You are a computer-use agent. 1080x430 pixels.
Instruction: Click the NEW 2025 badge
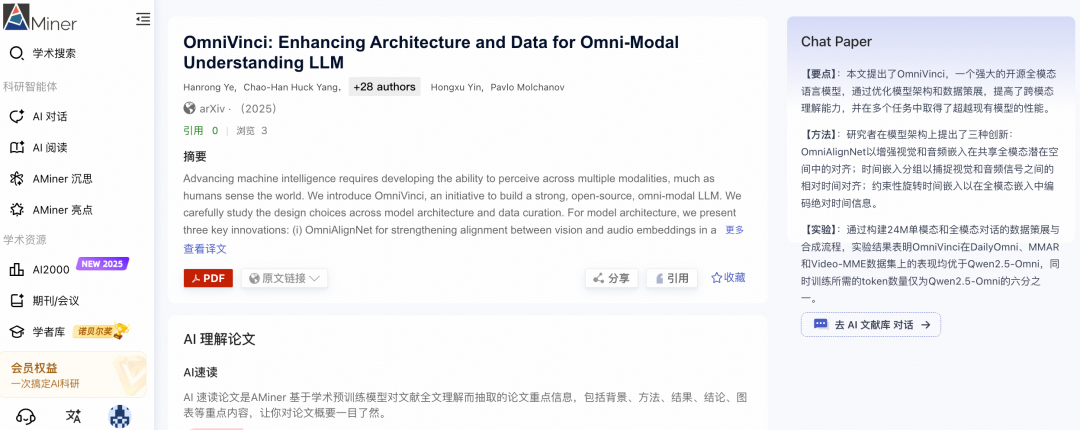coord(102,264)
